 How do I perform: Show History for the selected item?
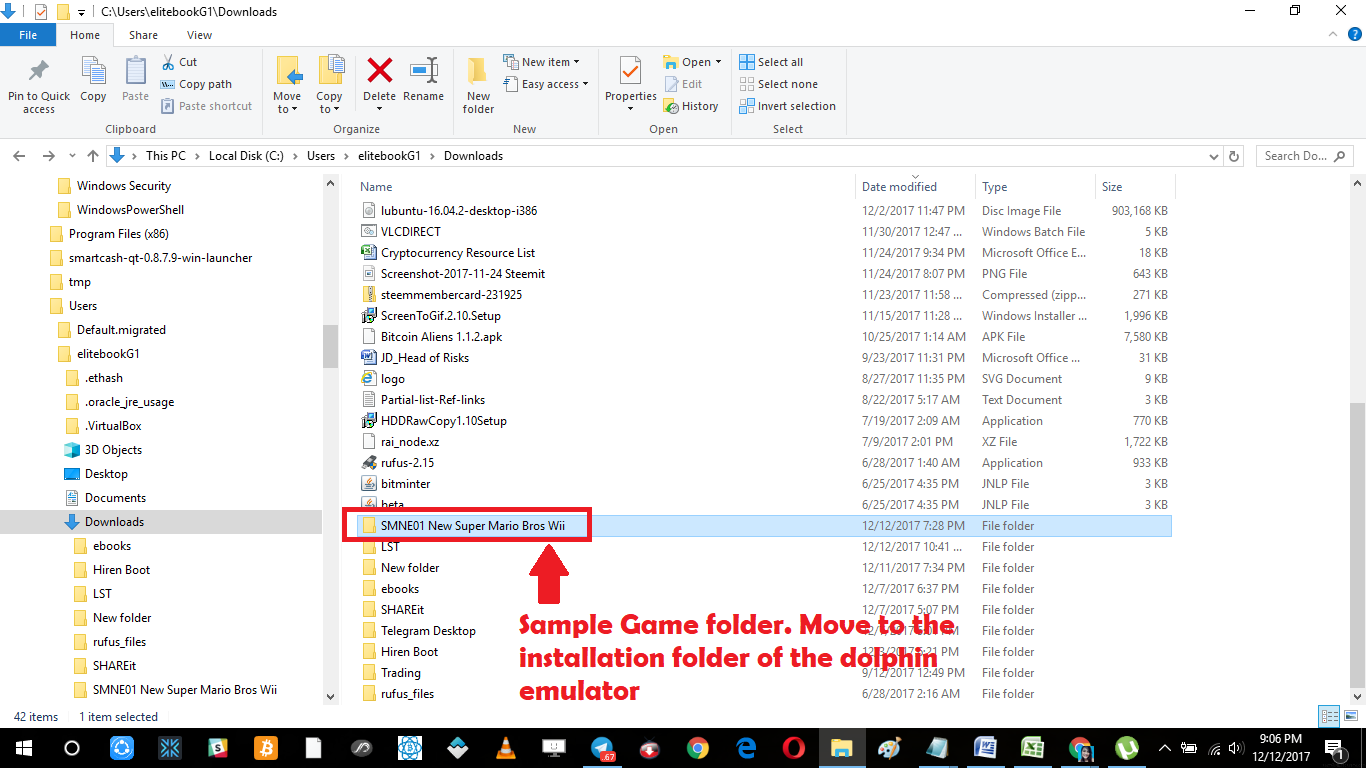(690, 106)
